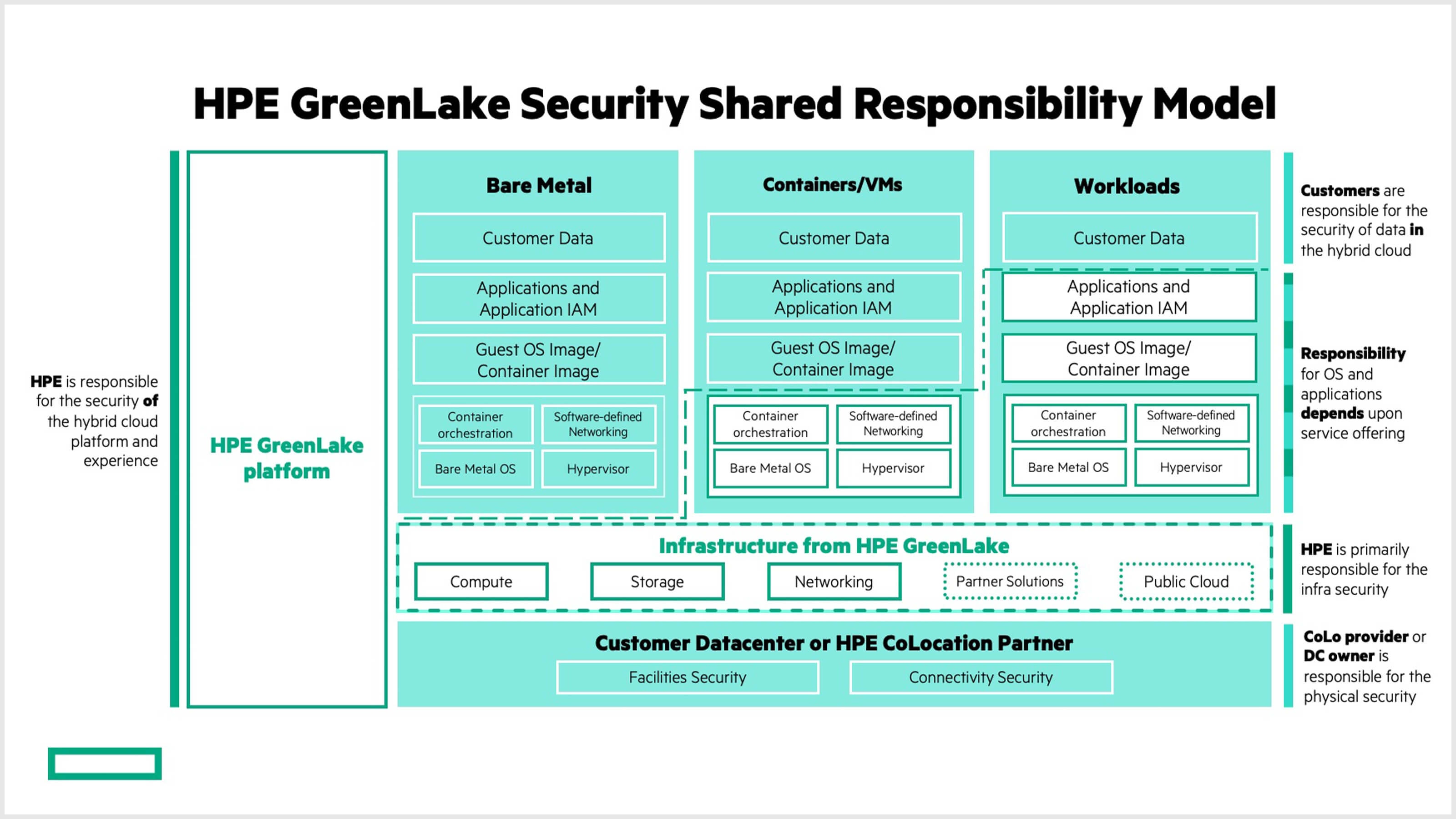Click 'Bare Metal OS' box in Bare Metal column

click(475, 469)
